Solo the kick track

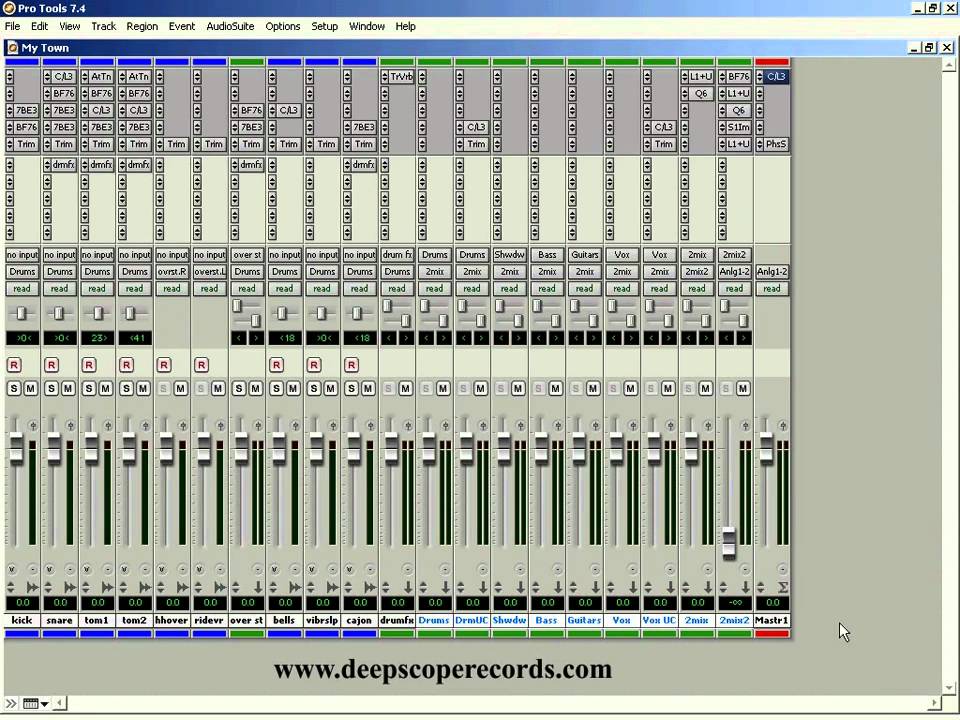point(14,389)
